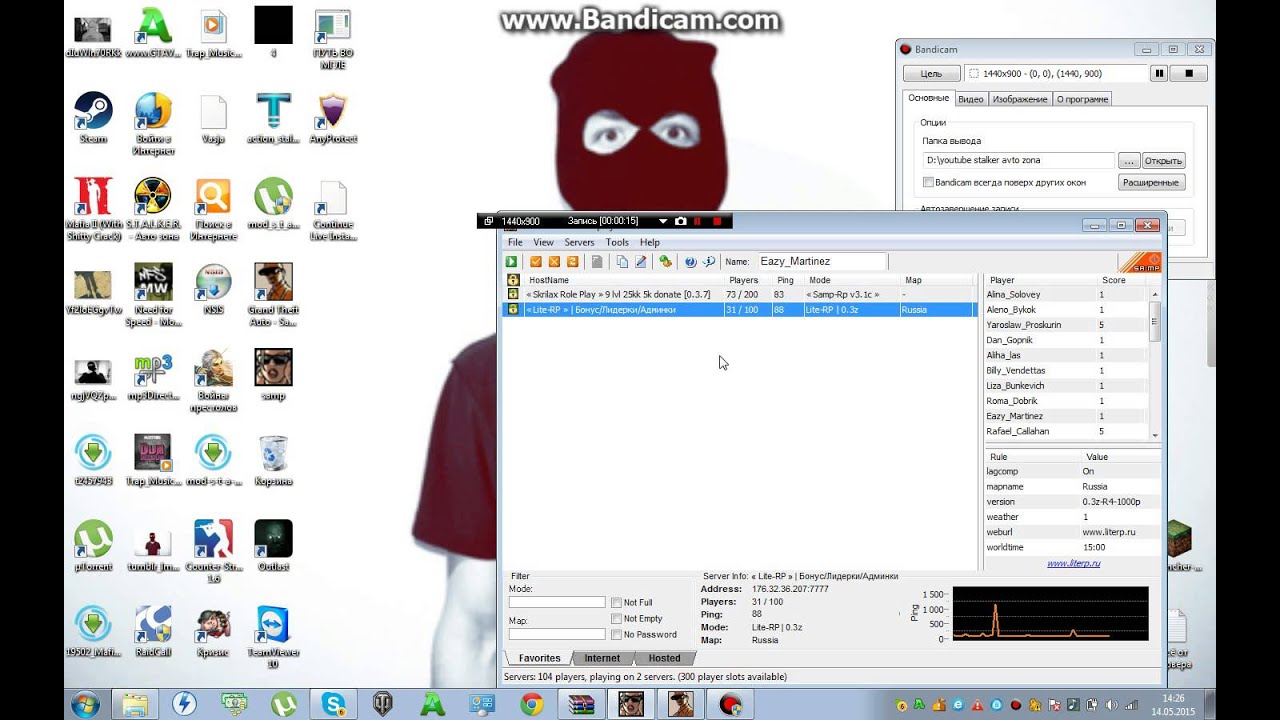This screenshot has height=720, width=1280.
Task: Click the Name input field
Action: 821,261
